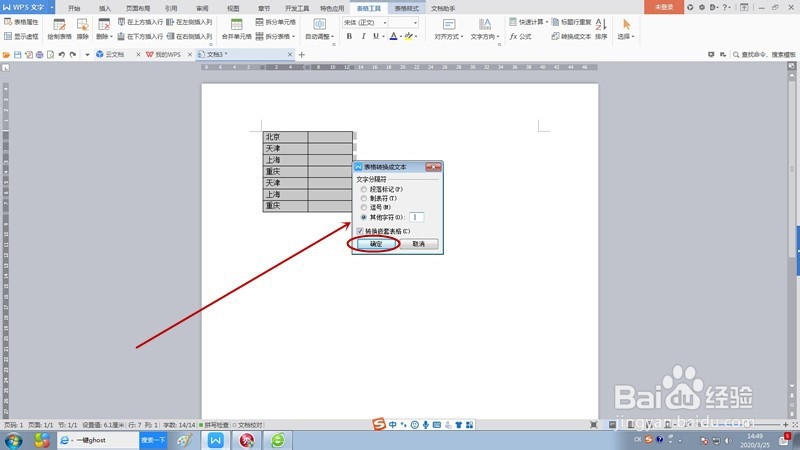Screen dimensions: 800x450
Task: Apply the highlight color pen
Action: click(x=409, y=36)
